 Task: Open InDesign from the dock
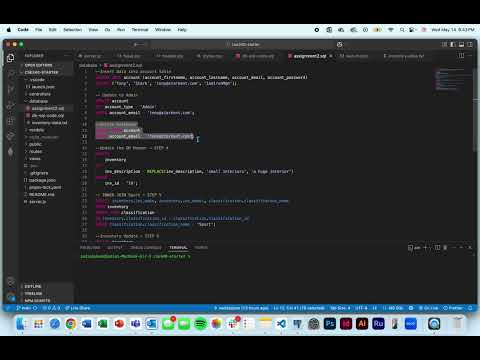tap(346, 323)
